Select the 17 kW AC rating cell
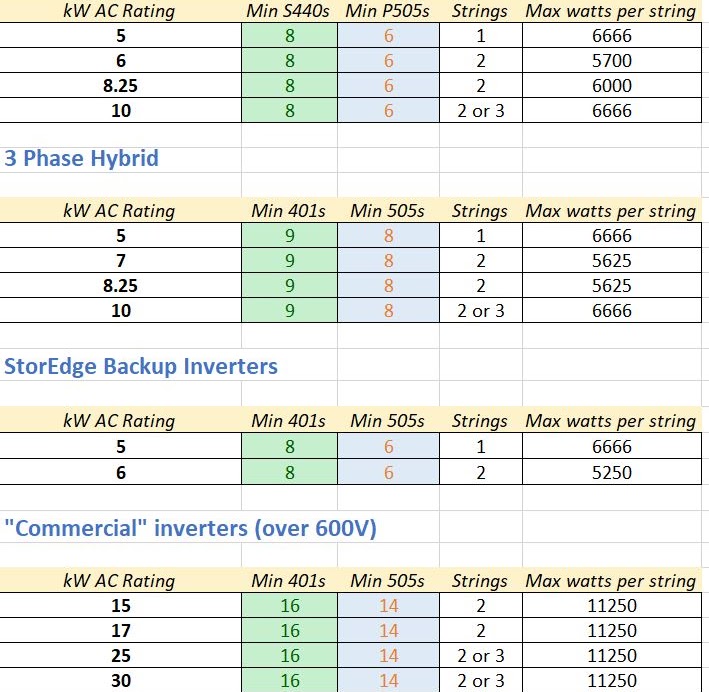This screenshot has height=692, width=709. tap(120, 631)
